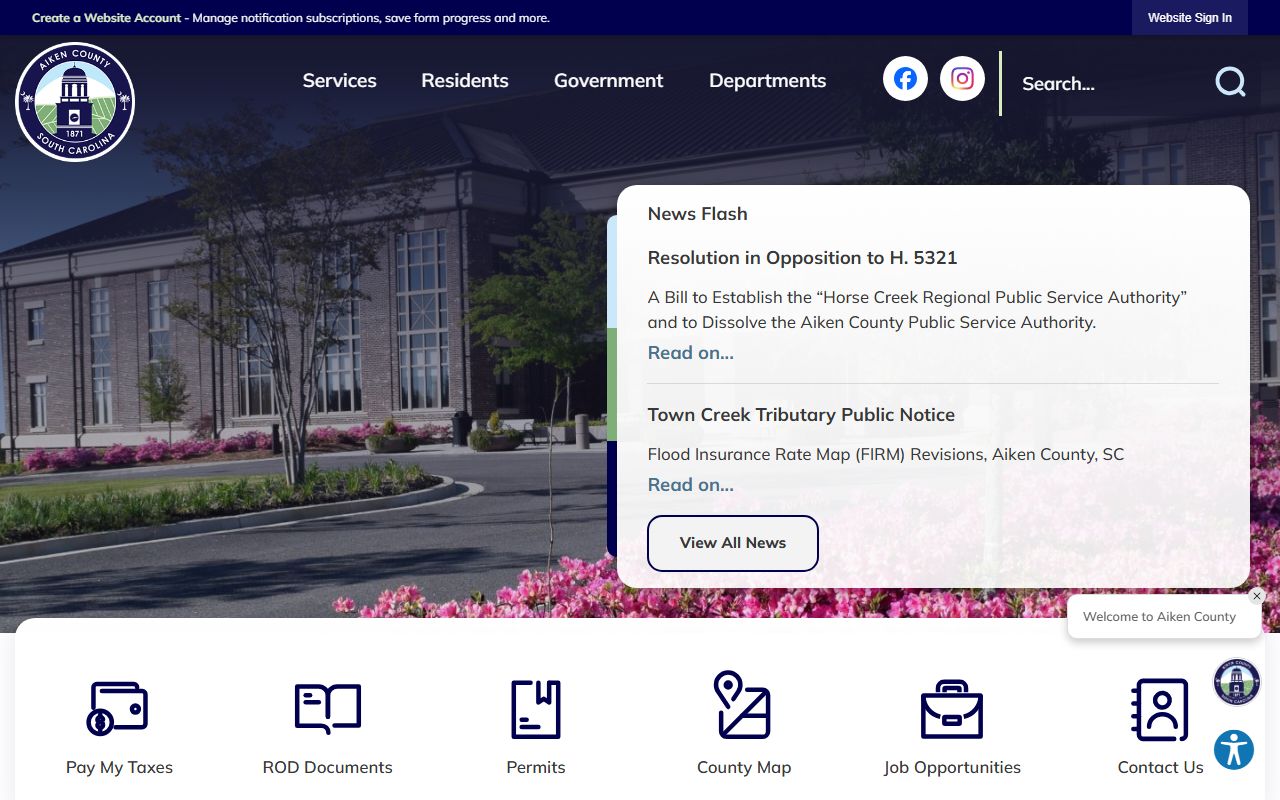Open the Permits document icon
This screenshot has height=800, width=1280.
(x=536, y=709)
